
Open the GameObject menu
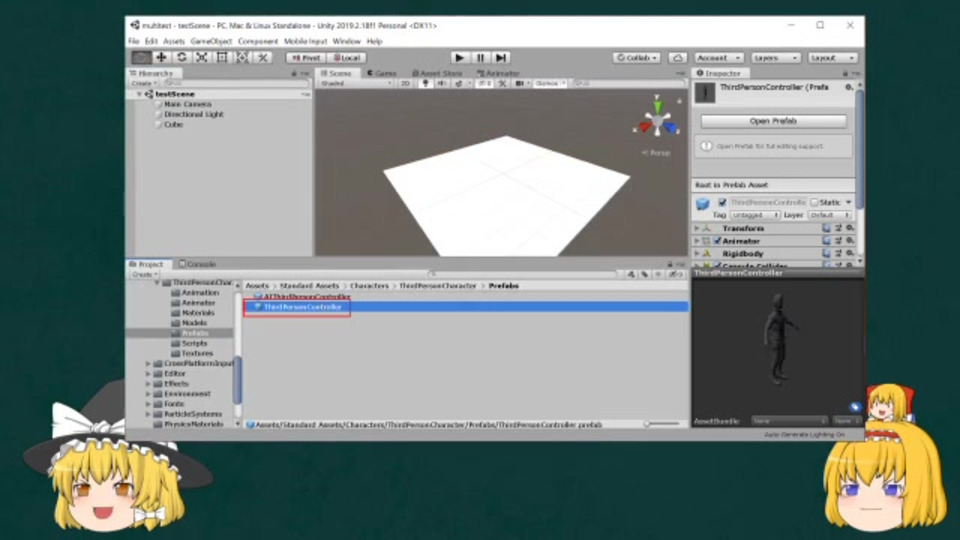coord(211,42)
